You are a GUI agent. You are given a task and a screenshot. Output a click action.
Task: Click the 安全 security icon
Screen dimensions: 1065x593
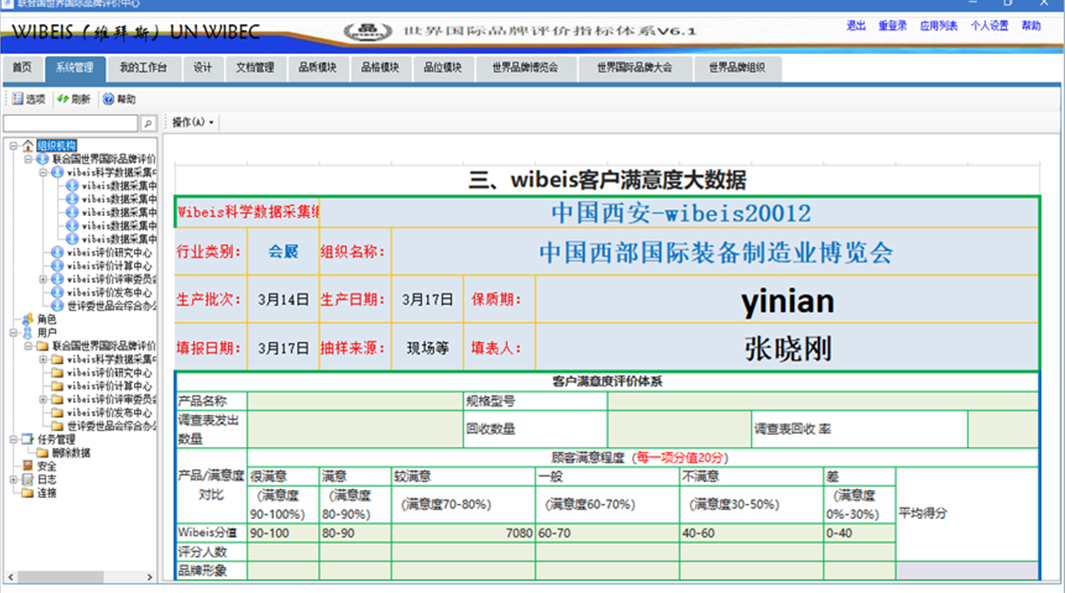pos(28,466)
